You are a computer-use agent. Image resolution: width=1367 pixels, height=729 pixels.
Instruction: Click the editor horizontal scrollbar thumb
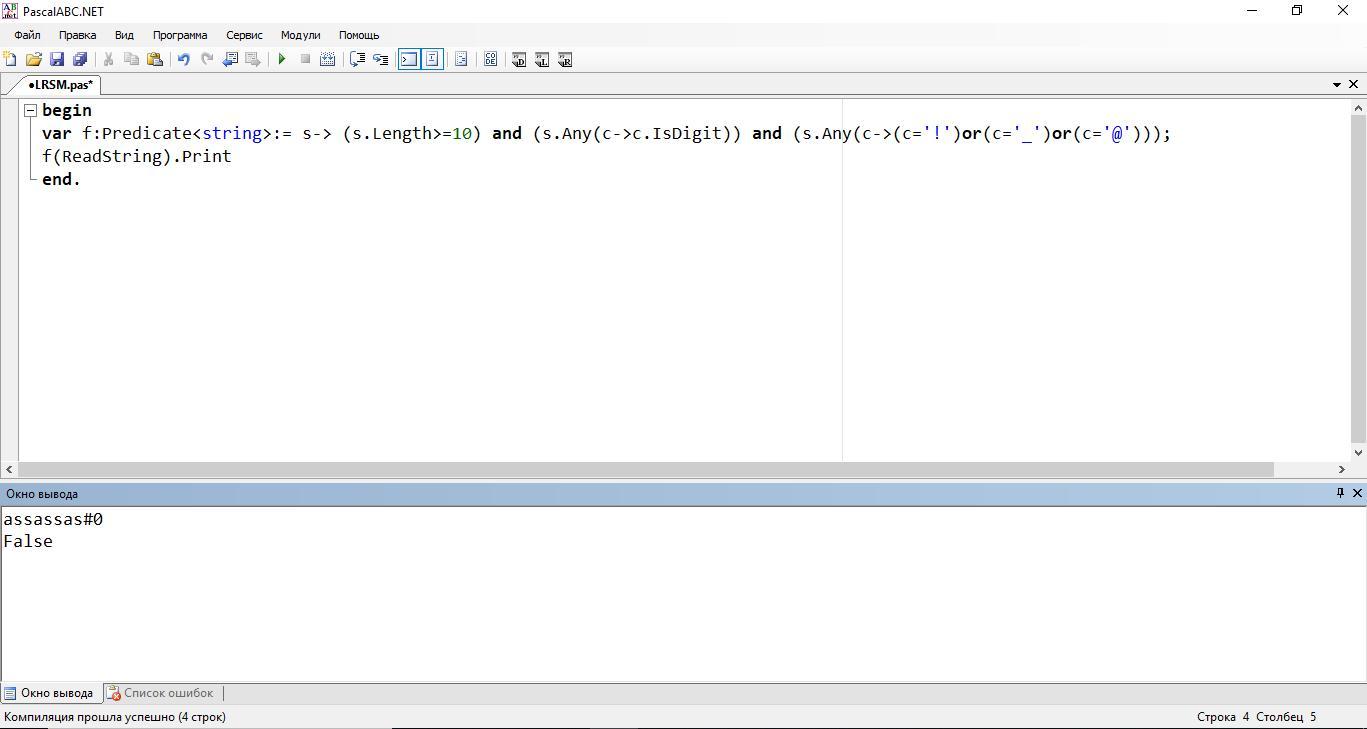point(646,469)
